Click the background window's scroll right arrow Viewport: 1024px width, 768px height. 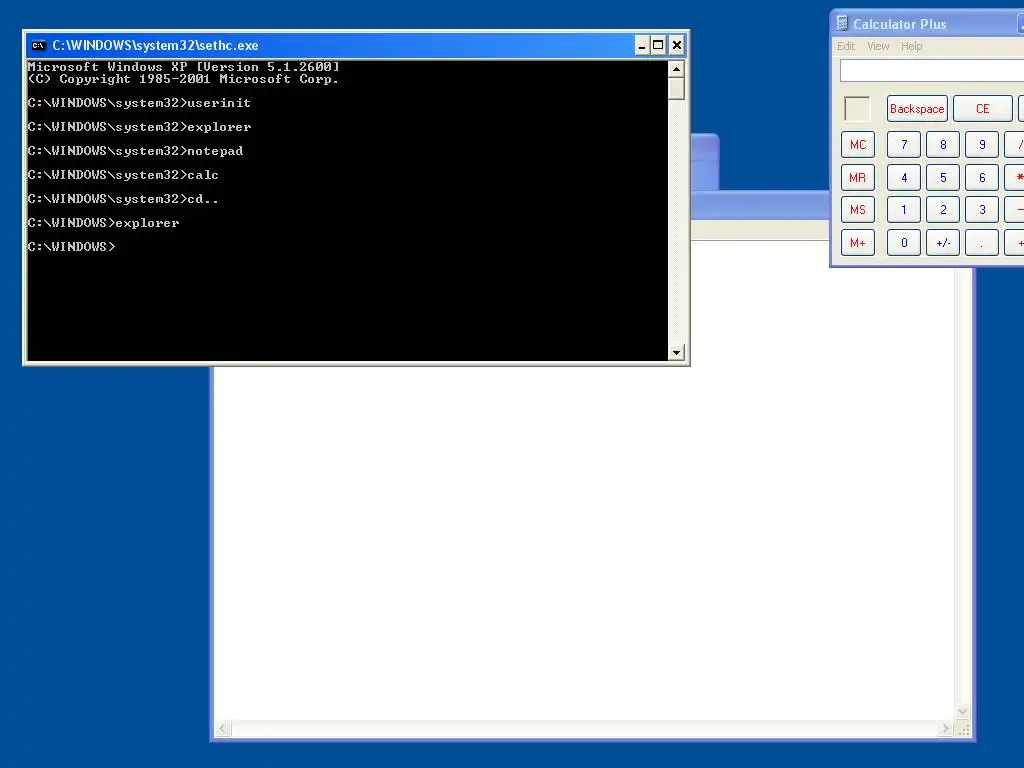(945, 728)
